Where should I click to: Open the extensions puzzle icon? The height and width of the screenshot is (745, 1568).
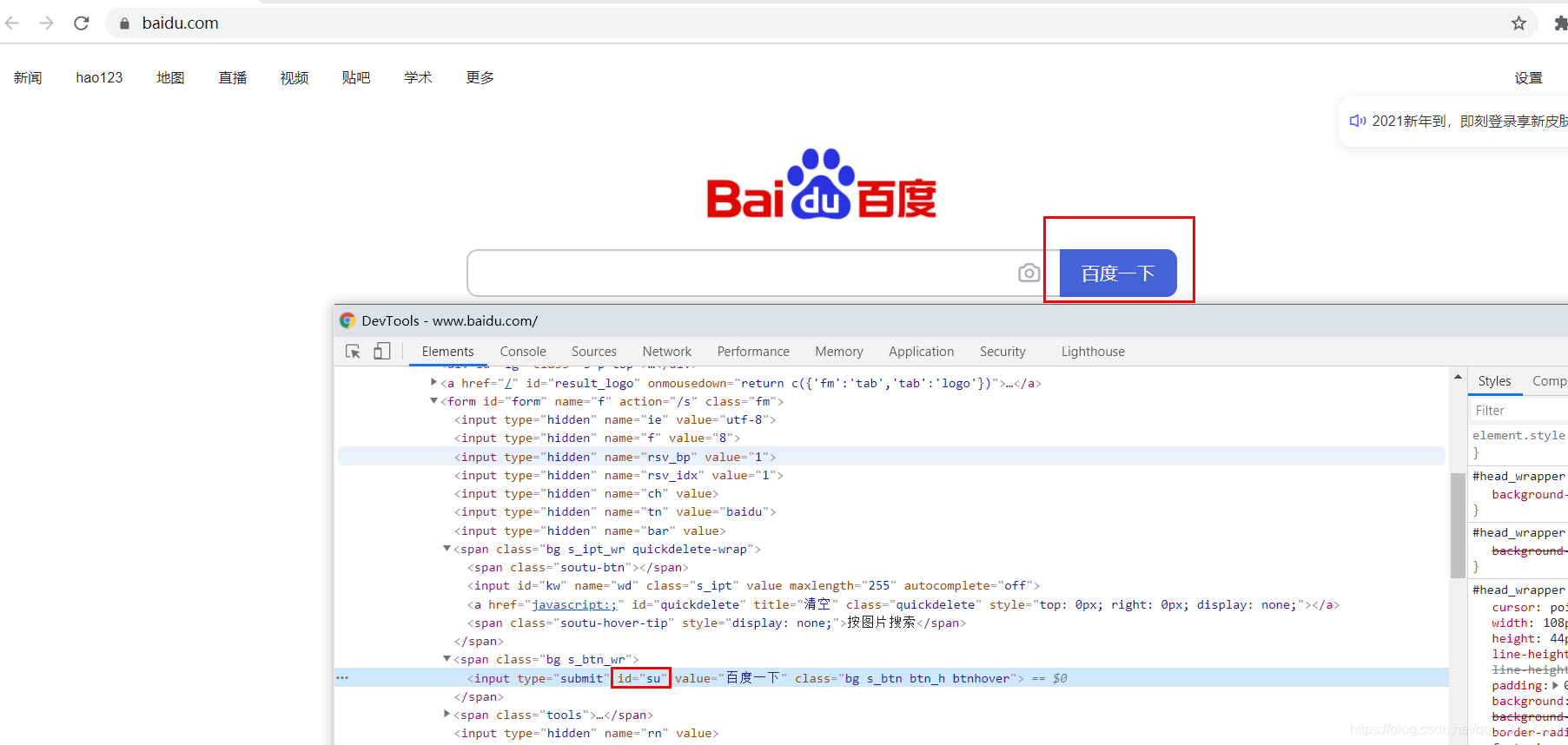coord(1560,23)
